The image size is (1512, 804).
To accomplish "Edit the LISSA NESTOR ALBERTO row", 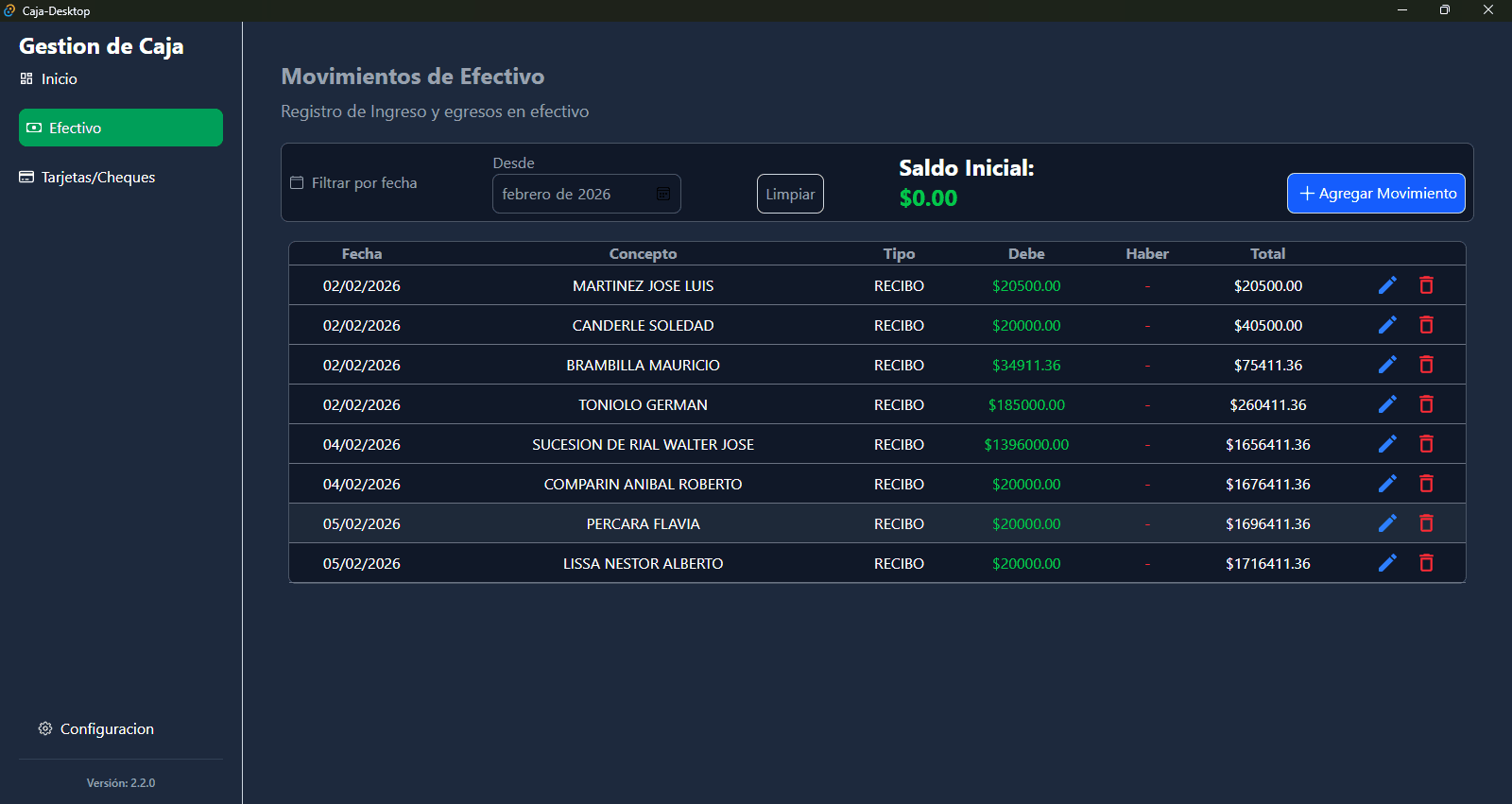I will 1387,563.
